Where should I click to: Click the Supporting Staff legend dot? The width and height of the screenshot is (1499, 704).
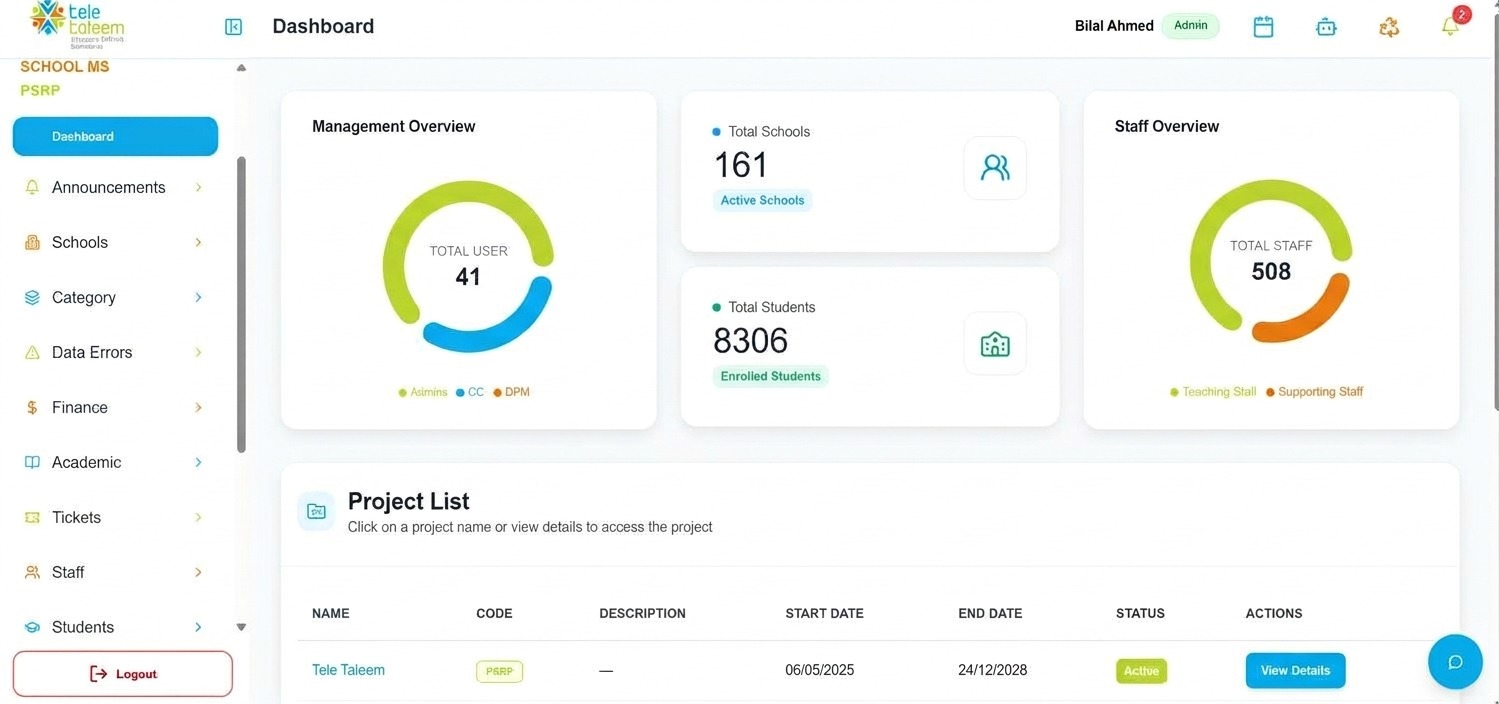pos(1270,393)
